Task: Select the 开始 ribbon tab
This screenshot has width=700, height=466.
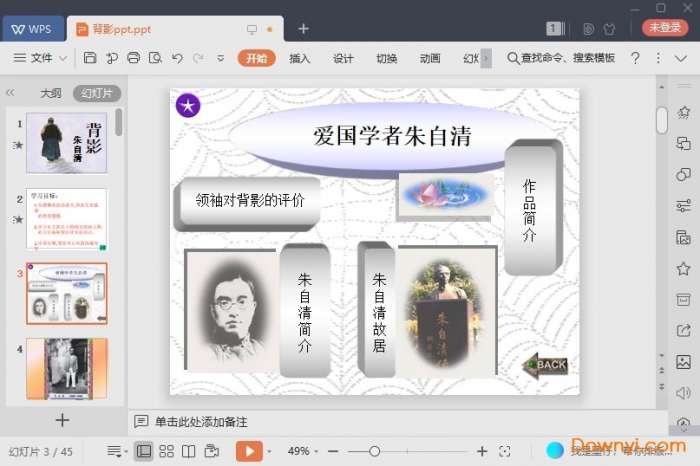Action: pos(256,58)
